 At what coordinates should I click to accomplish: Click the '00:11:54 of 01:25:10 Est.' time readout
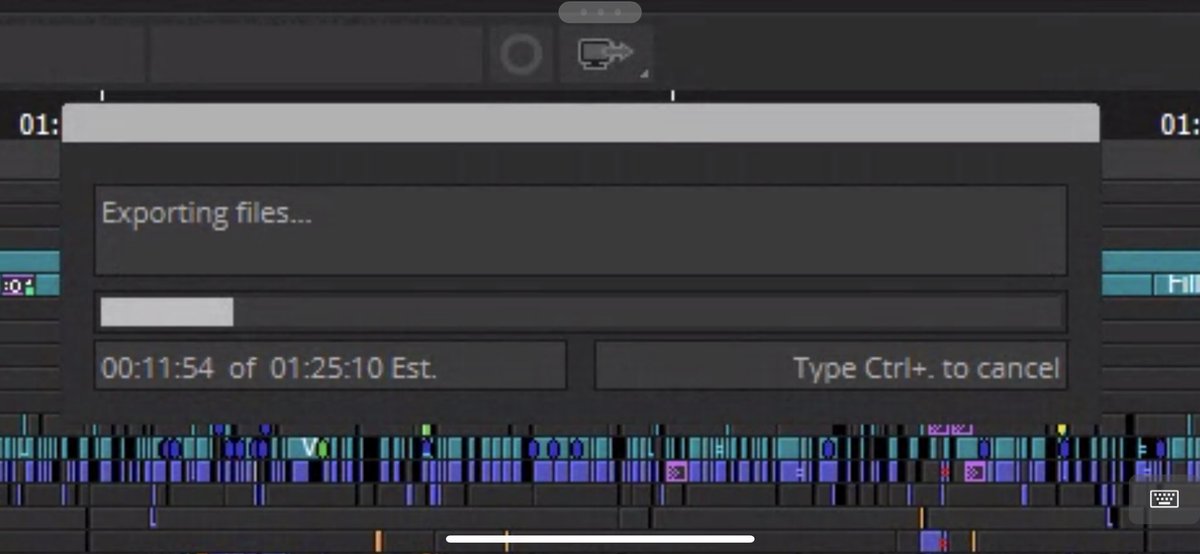(269, 367)
